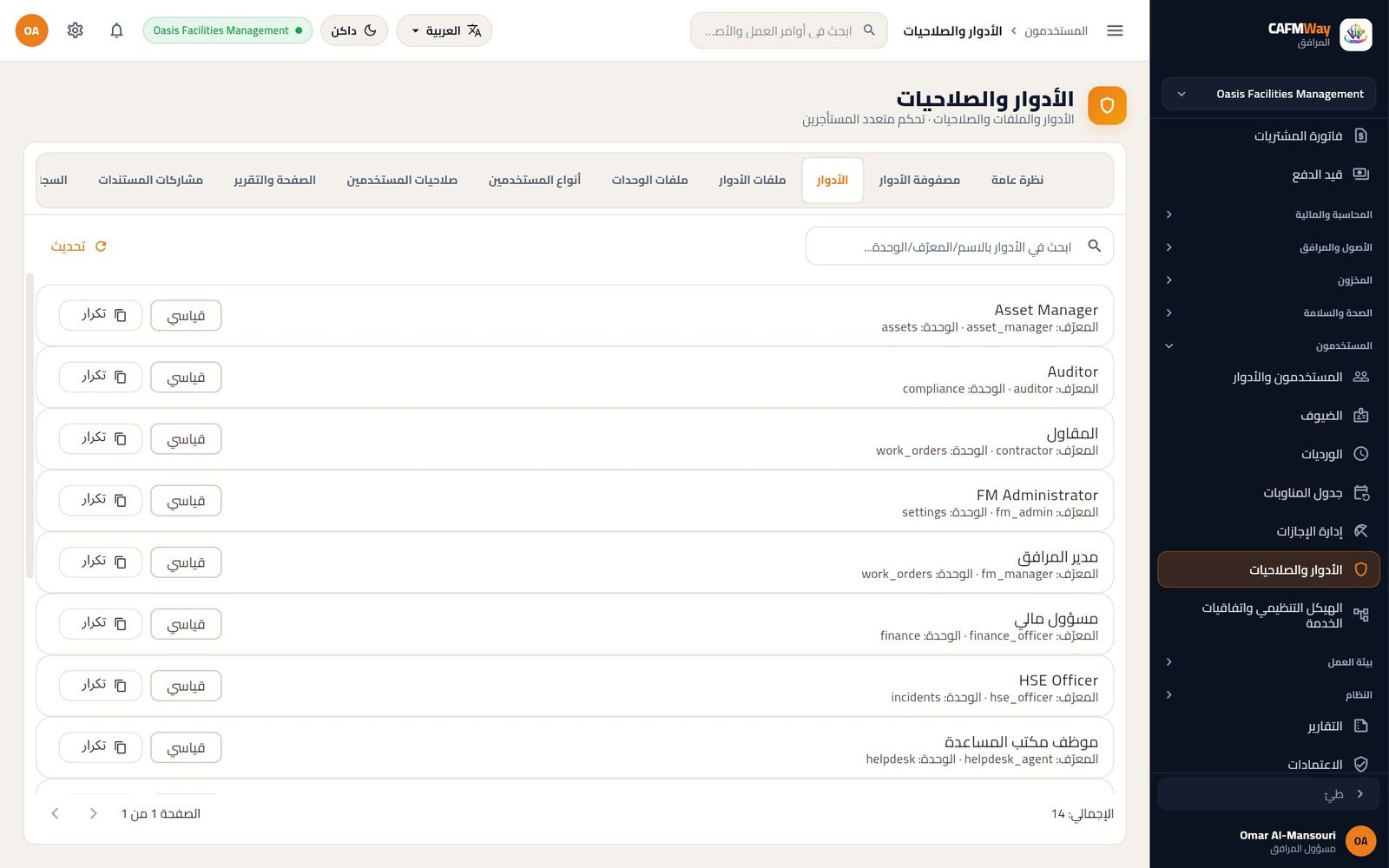Click تكرار for HSE Officer role
The image size is (1389, 868).
(x=101, y=685)
